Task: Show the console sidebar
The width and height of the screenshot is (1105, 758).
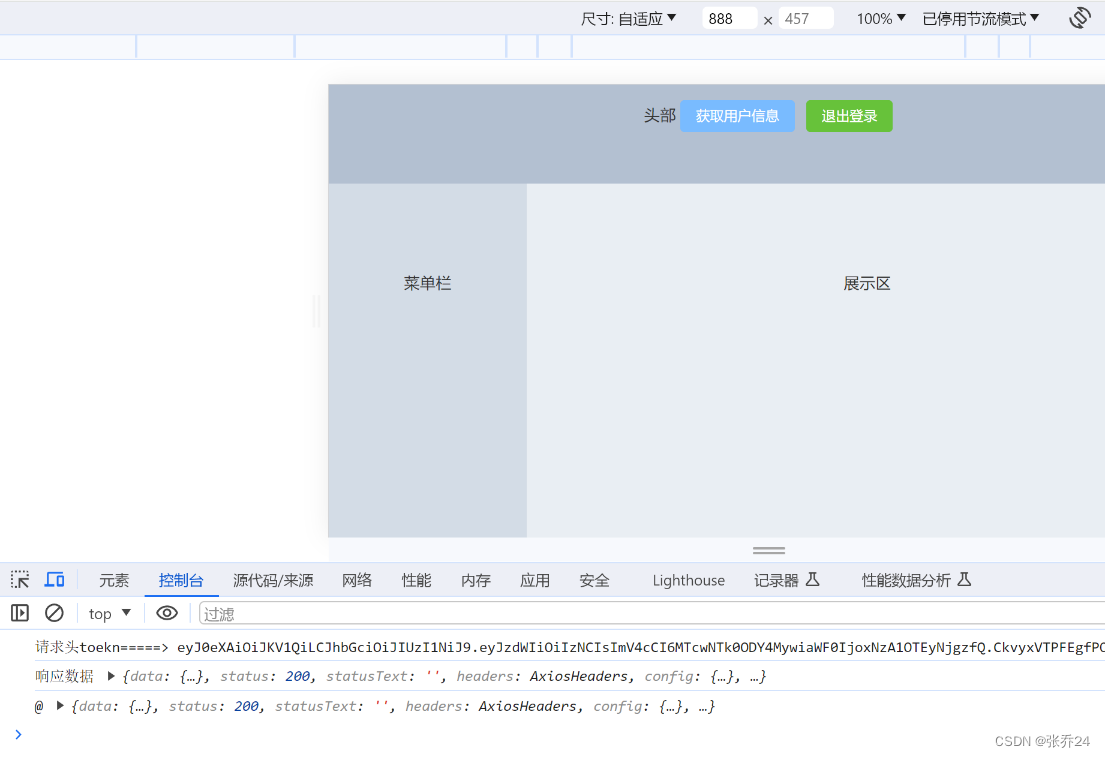Action: point(19,613)
